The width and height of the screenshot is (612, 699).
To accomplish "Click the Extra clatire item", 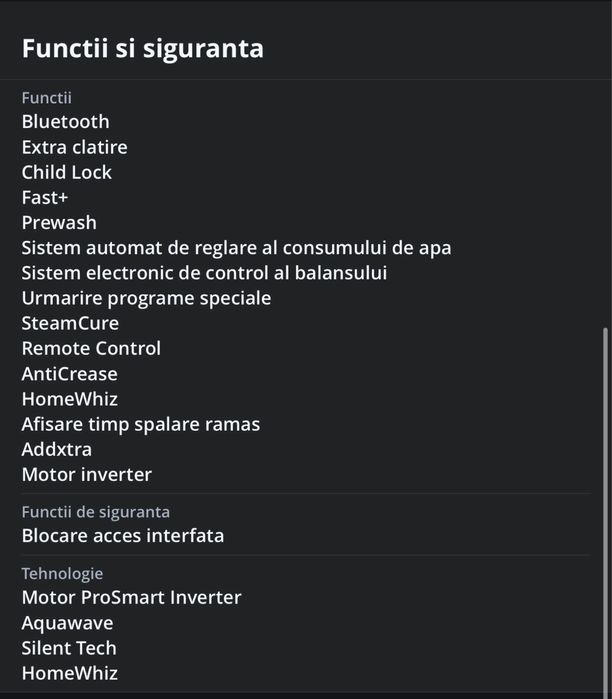I will [74, 147].
